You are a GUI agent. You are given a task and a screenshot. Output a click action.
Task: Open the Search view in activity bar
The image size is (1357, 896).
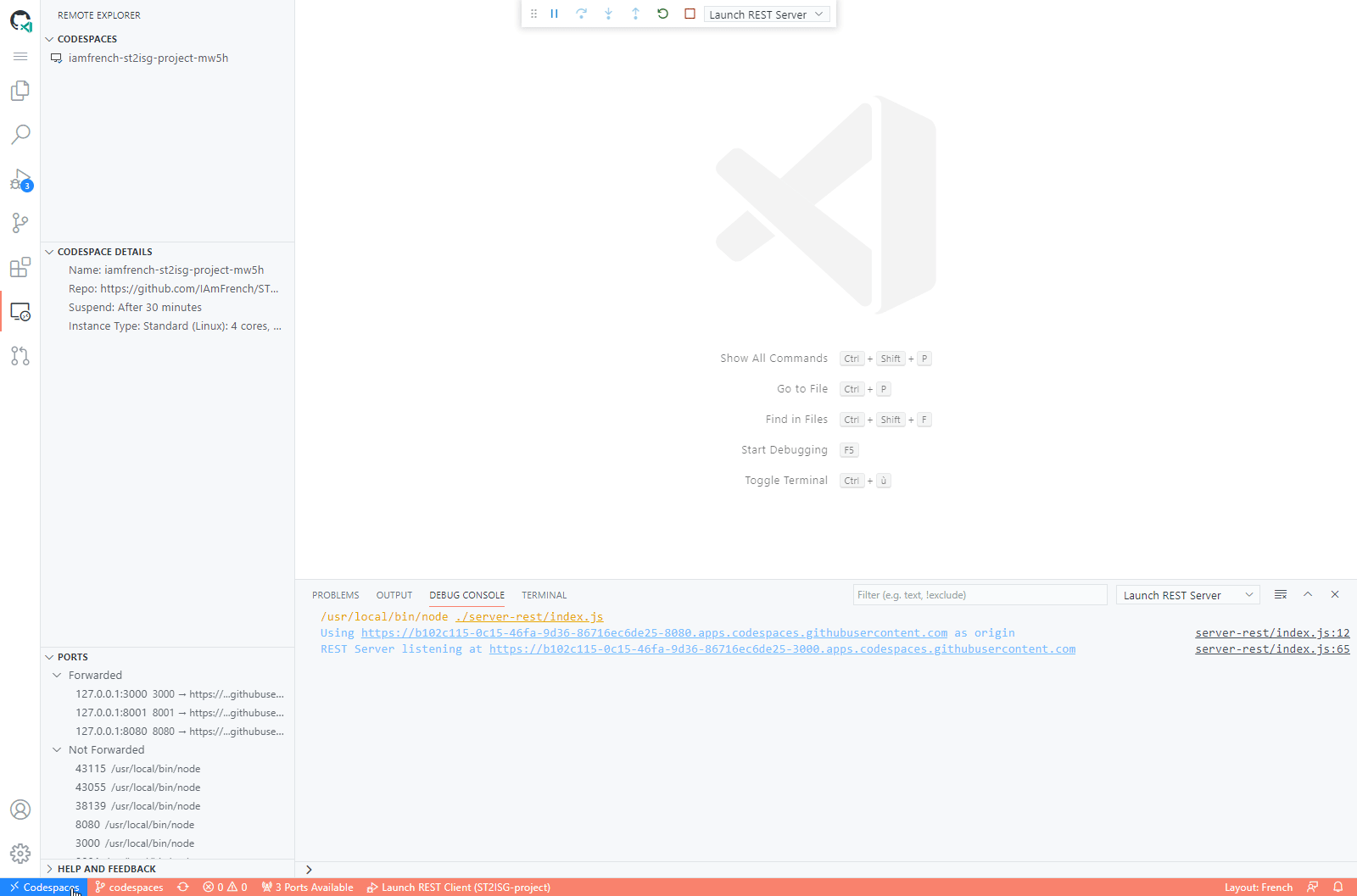20,134
